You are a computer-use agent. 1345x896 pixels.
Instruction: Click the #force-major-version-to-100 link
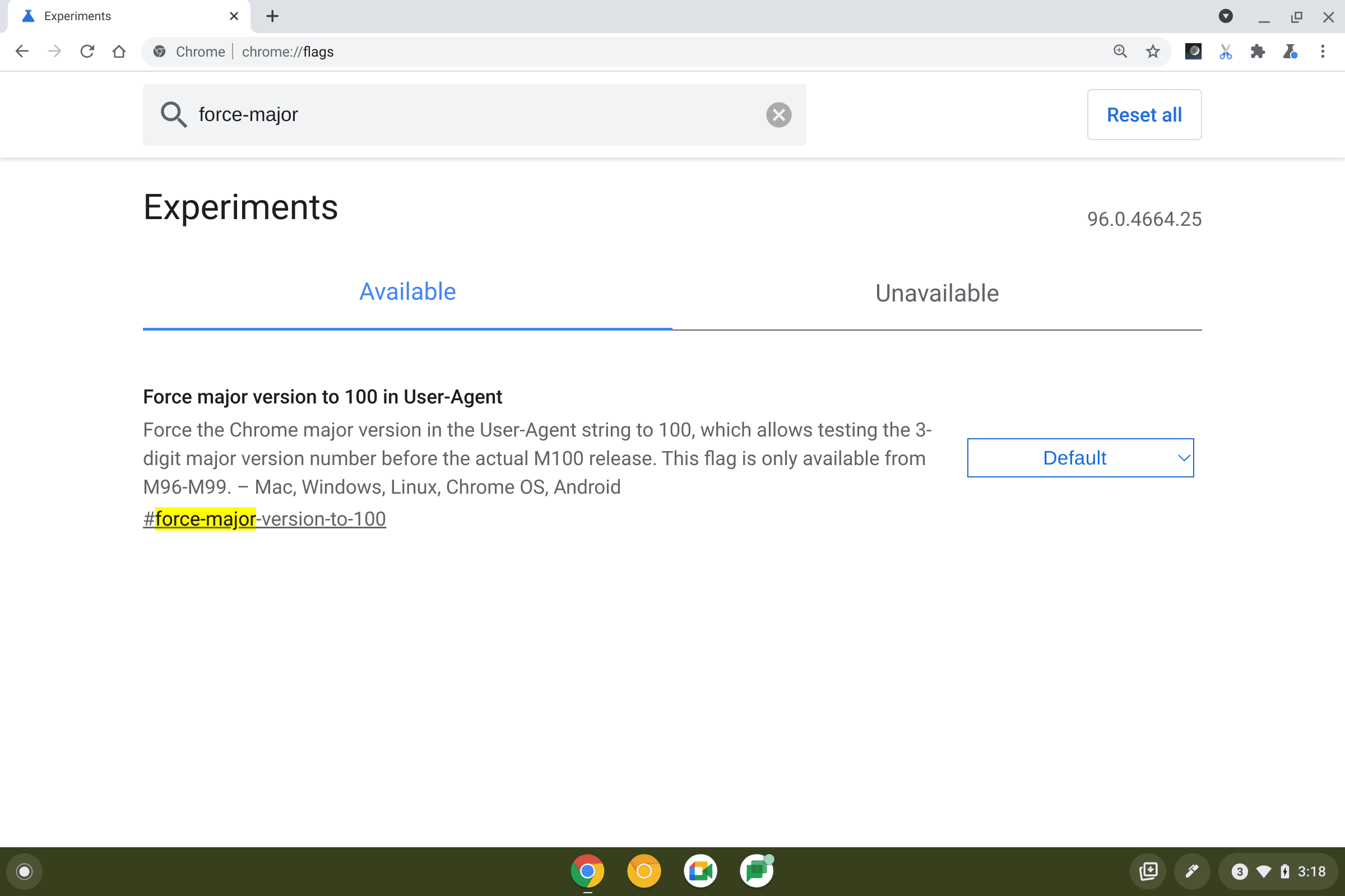pos(263,518)
